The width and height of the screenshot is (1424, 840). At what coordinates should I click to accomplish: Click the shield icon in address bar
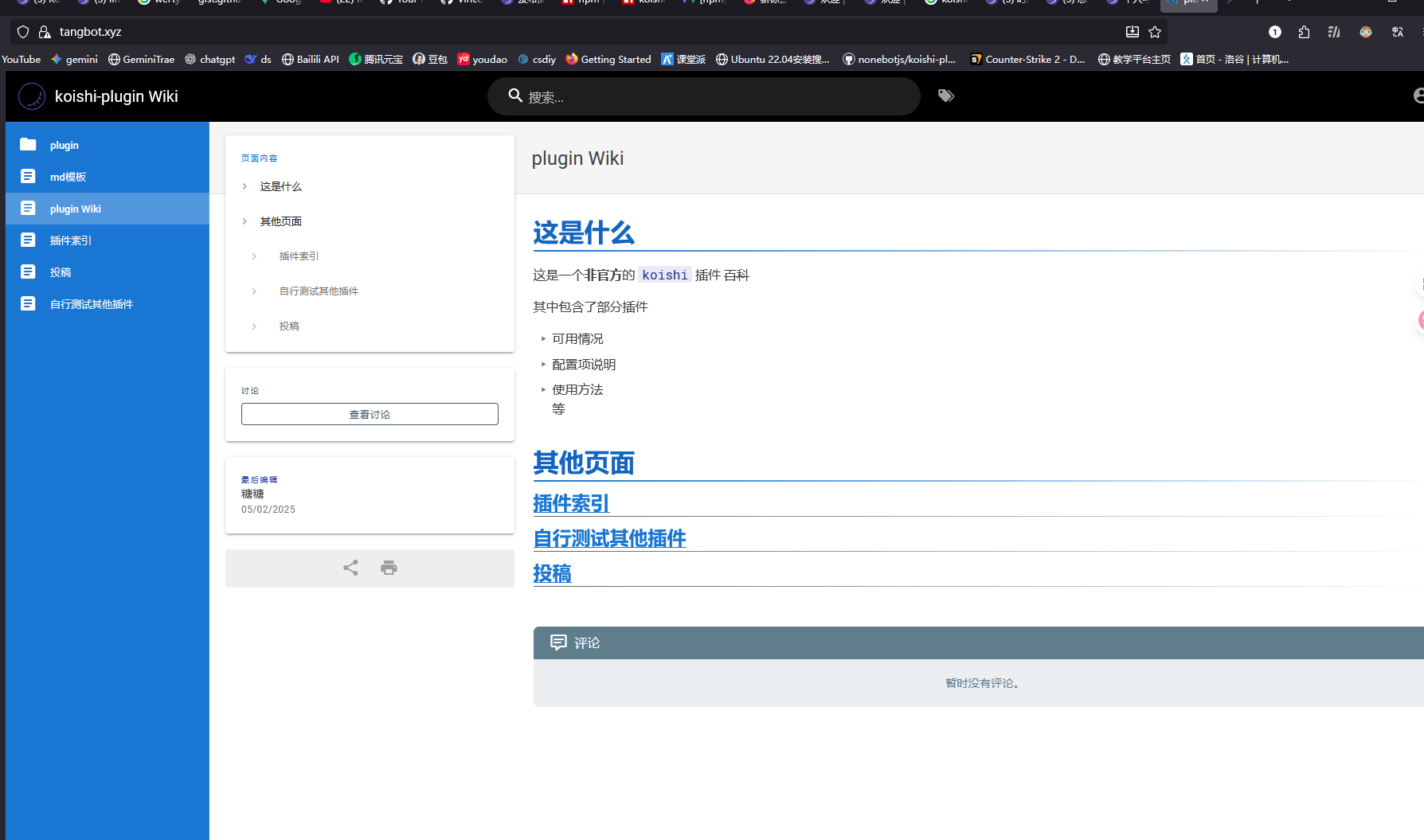[x=23, y=32]
